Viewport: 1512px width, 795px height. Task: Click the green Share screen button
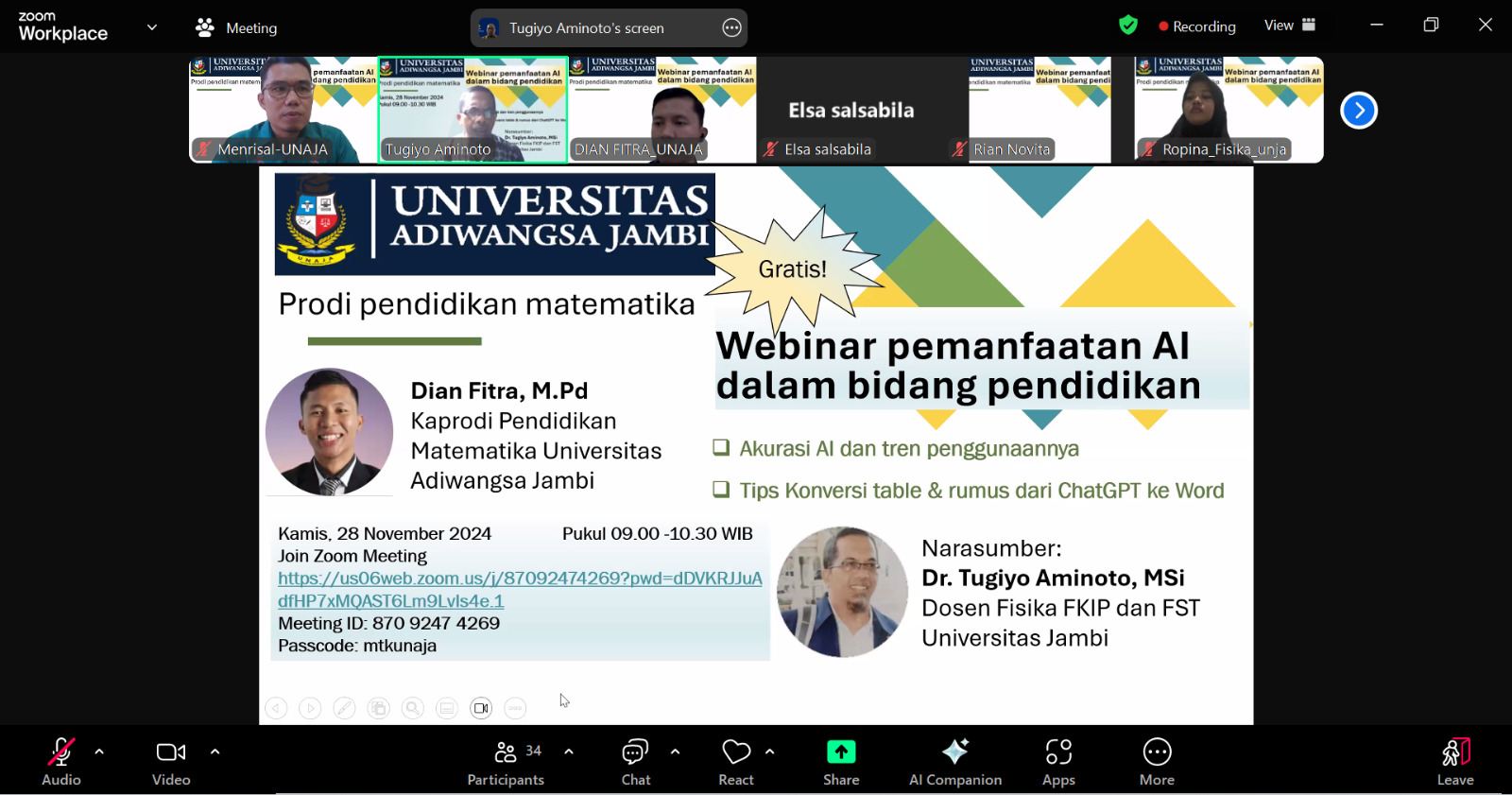pyautogui.click(x=841, y=762)
